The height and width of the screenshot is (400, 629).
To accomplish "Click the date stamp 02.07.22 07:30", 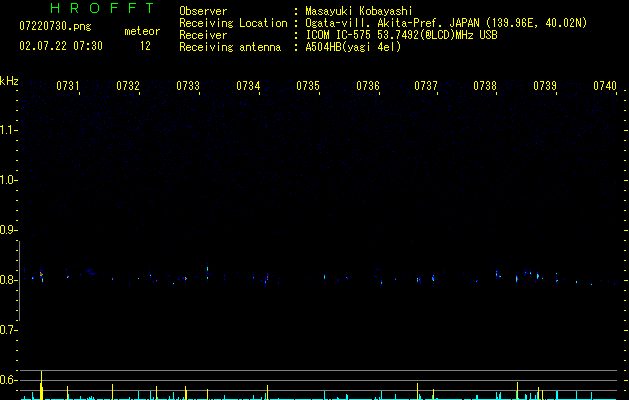I will pos(61,46).
